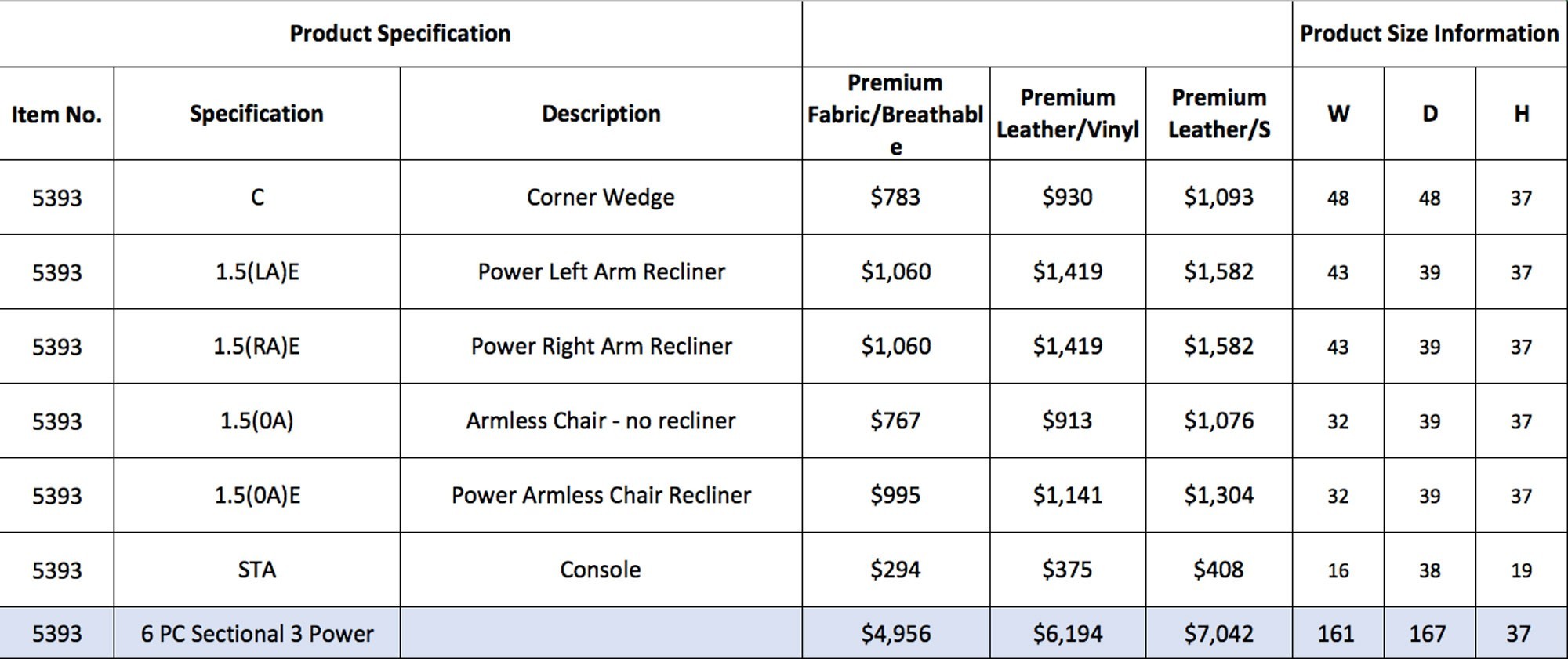Select the Premium Leather/Vinyl header cell
This screenshot has height=659, width=1568.
tap(1068, 114)
